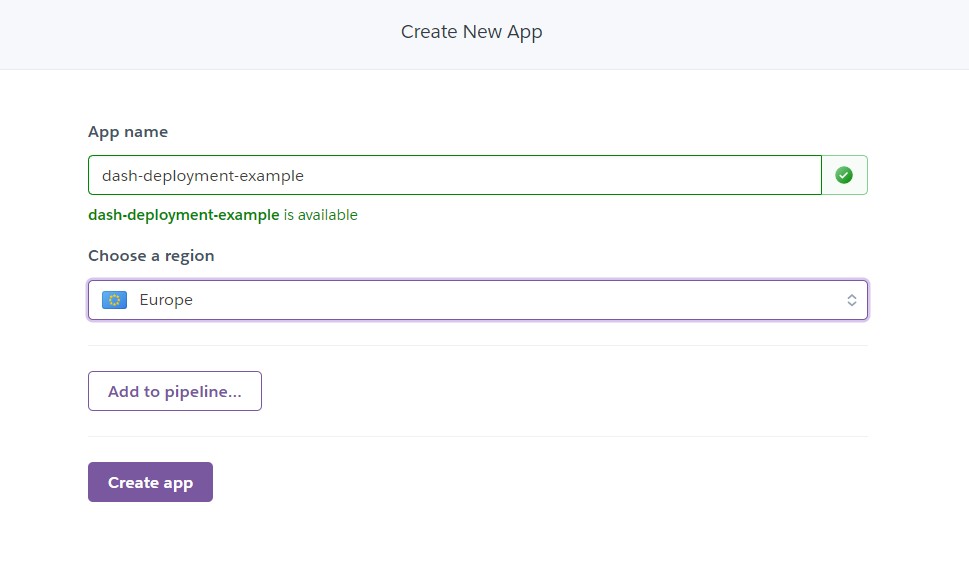Click Add to pipeline button

pos(175,391)
